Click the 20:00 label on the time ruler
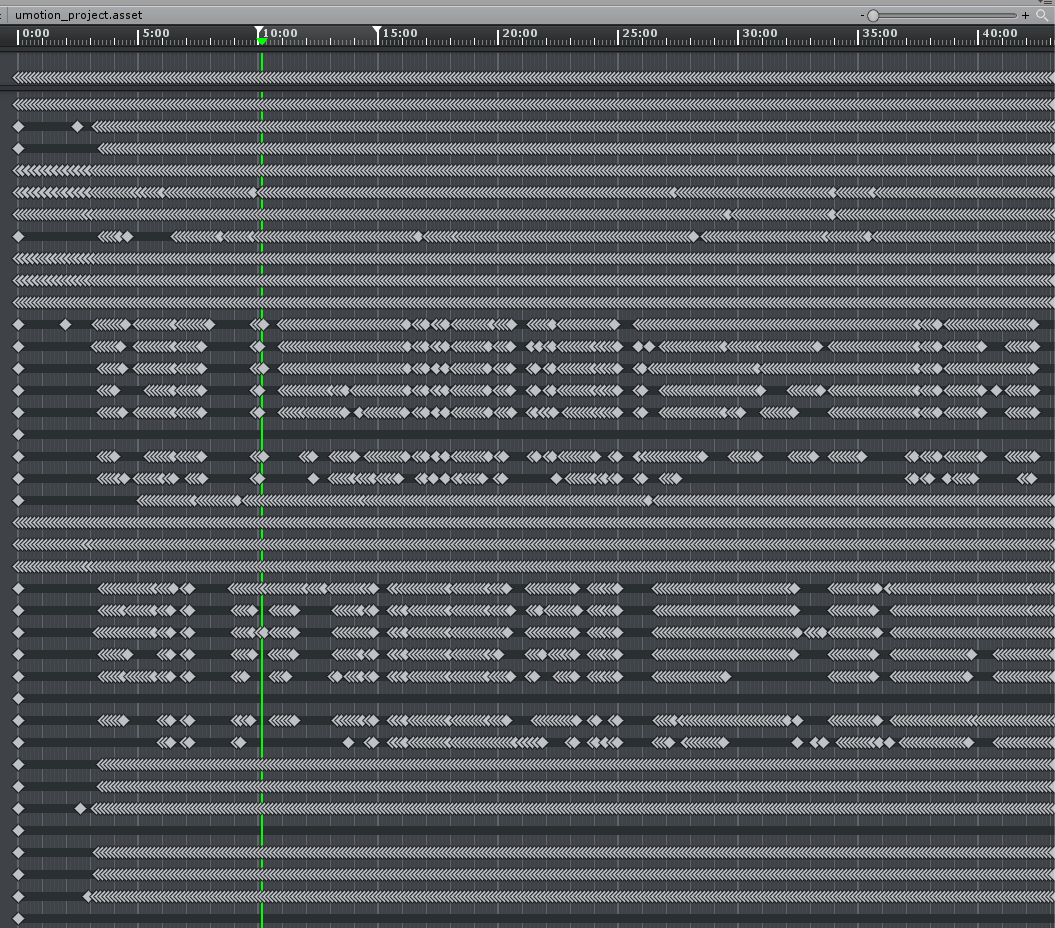 click(x=520, y=33)
